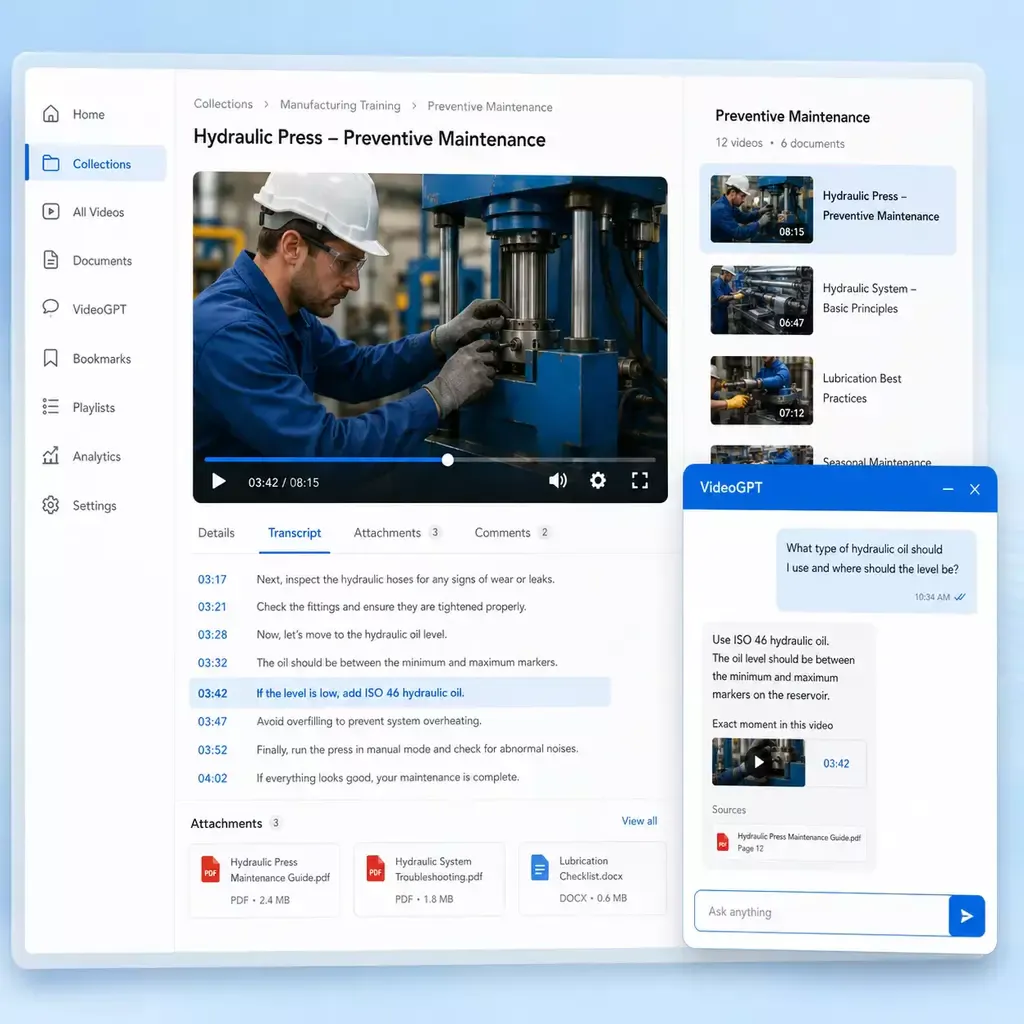Select the Collections folder icon in sidebar
Image resolution: width=1024 pixels, height=1024 pixels.
(x=51, y=163)
